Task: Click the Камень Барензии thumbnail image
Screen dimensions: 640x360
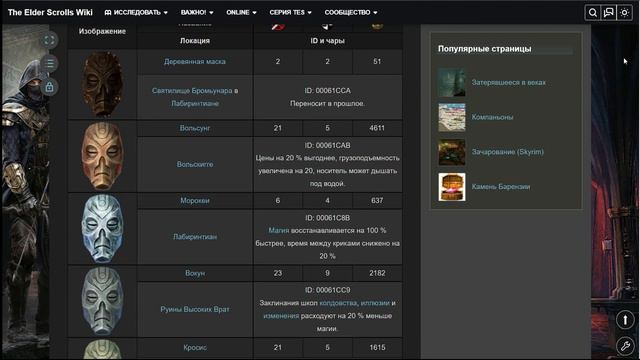Action: pyautogui.click(x=452, y=187)
